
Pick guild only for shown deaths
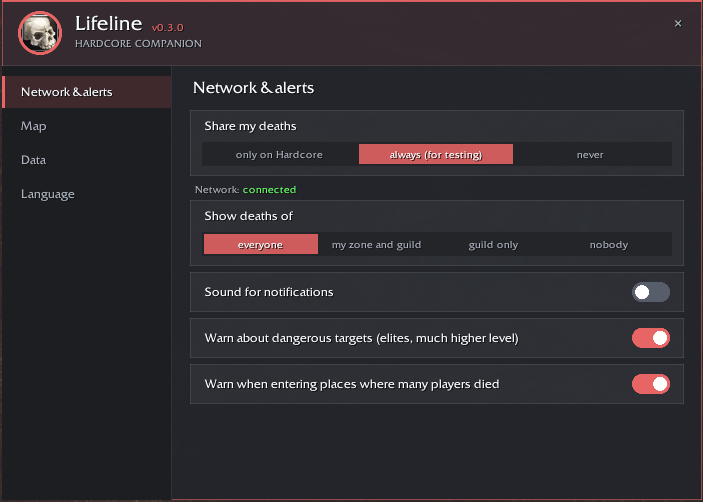point(493,244)
